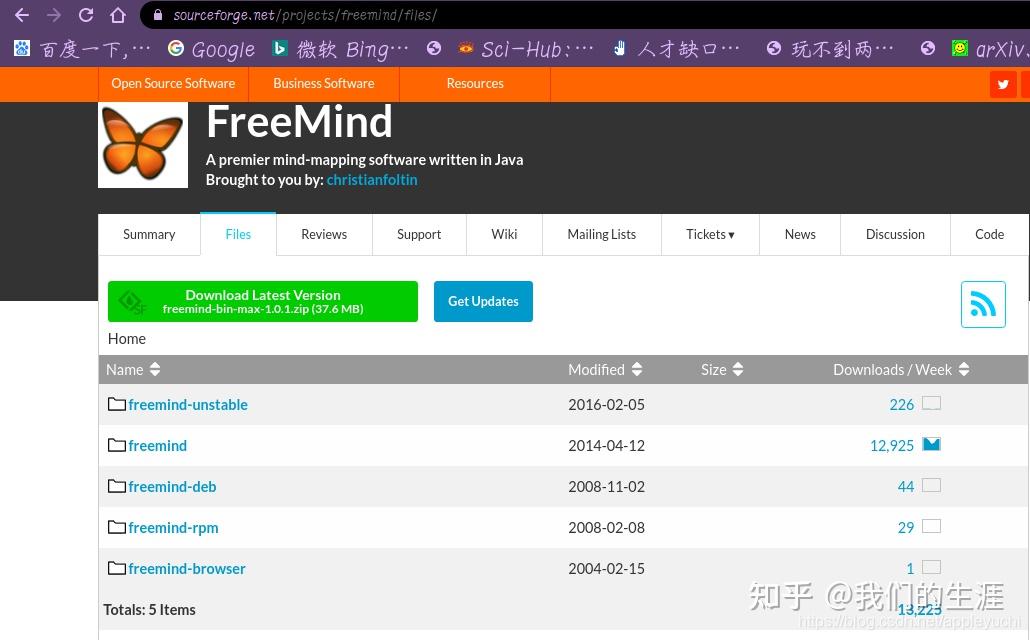Switch to the Wiki tab
This screenshot has height=640, width=1030.
(504, 235)
